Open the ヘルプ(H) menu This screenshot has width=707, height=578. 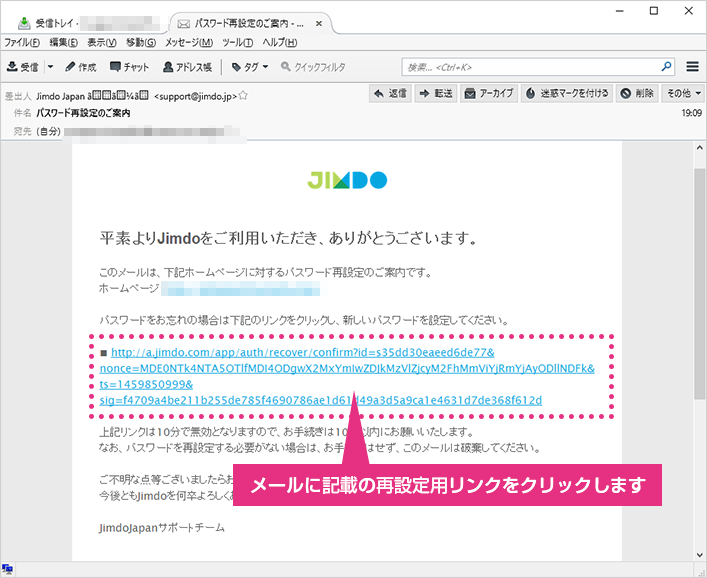tap(280, 42)
